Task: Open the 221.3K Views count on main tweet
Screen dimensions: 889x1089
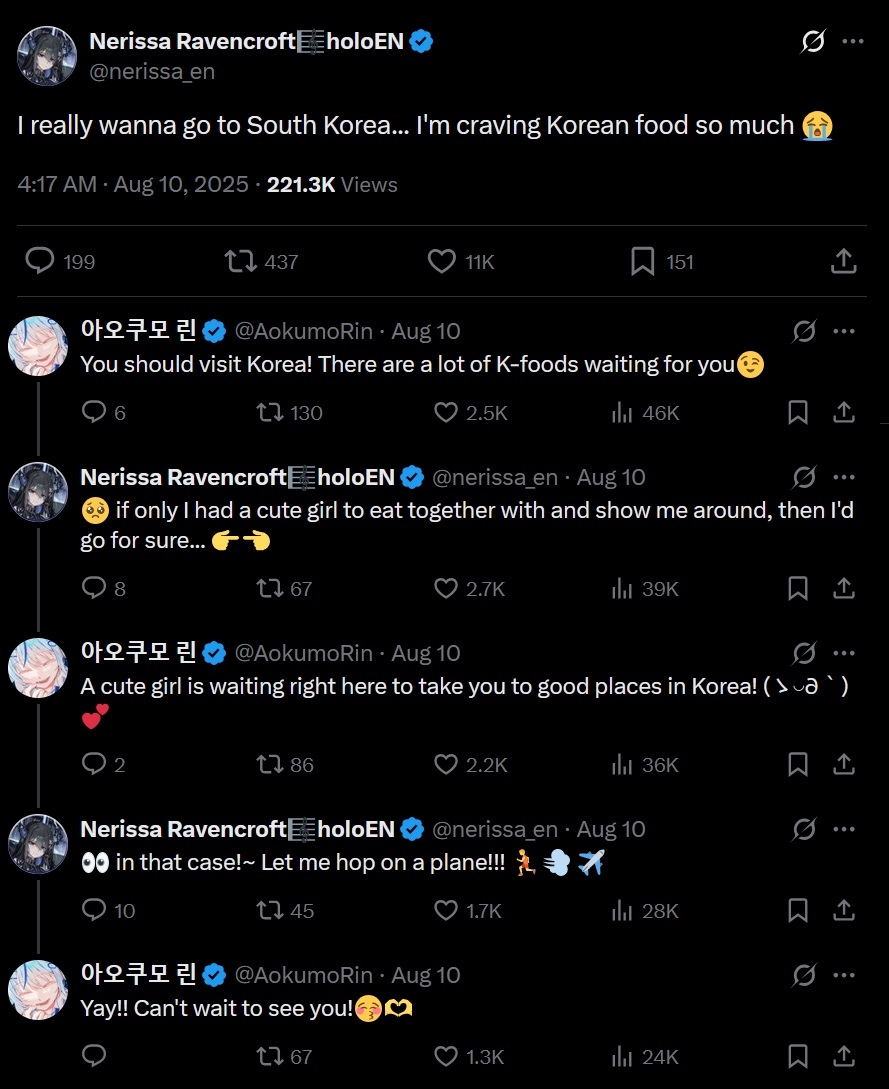Action: click(332, 185)
